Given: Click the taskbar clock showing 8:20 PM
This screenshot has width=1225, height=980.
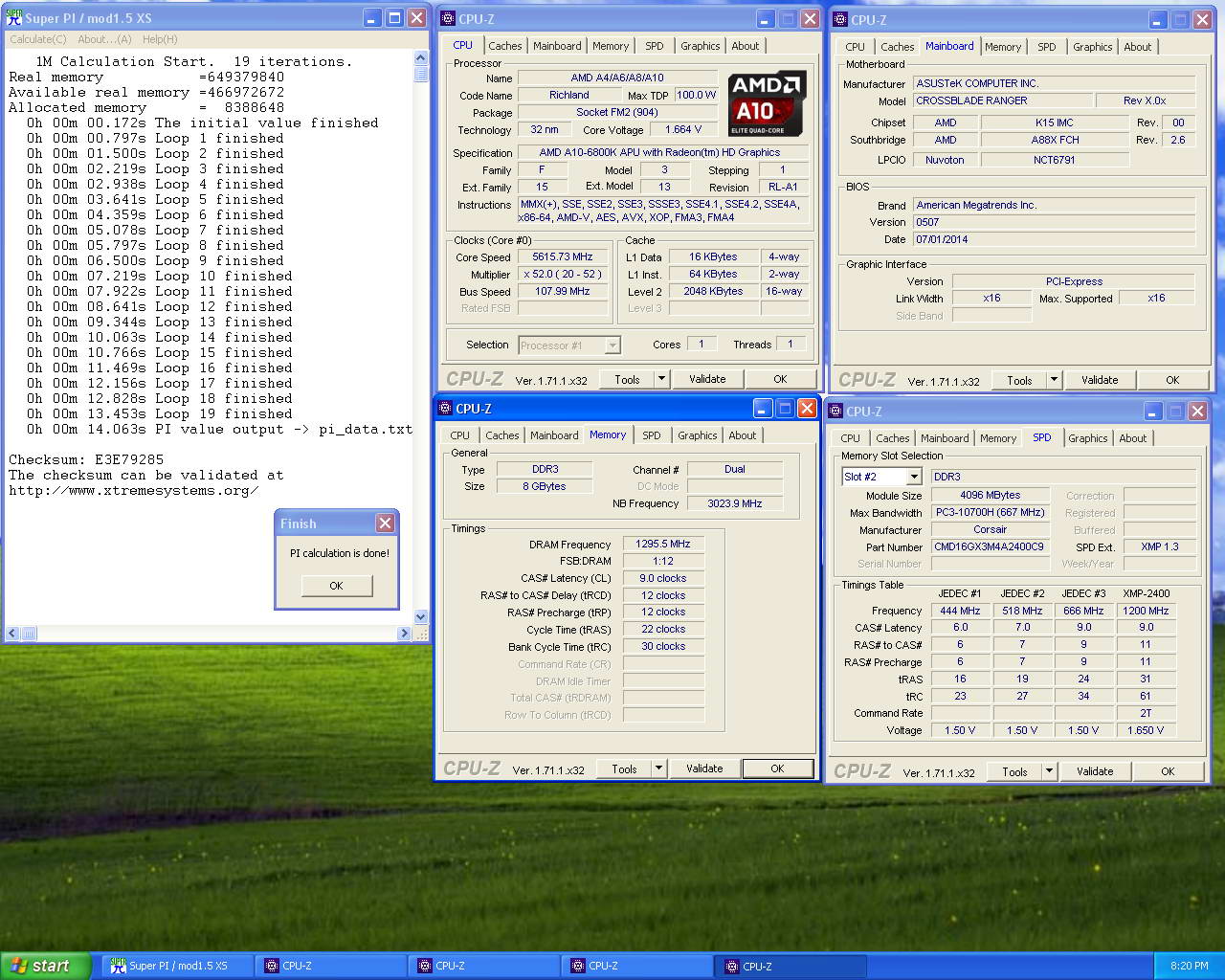Looking at the screenshot, I should coord(1189,967).
